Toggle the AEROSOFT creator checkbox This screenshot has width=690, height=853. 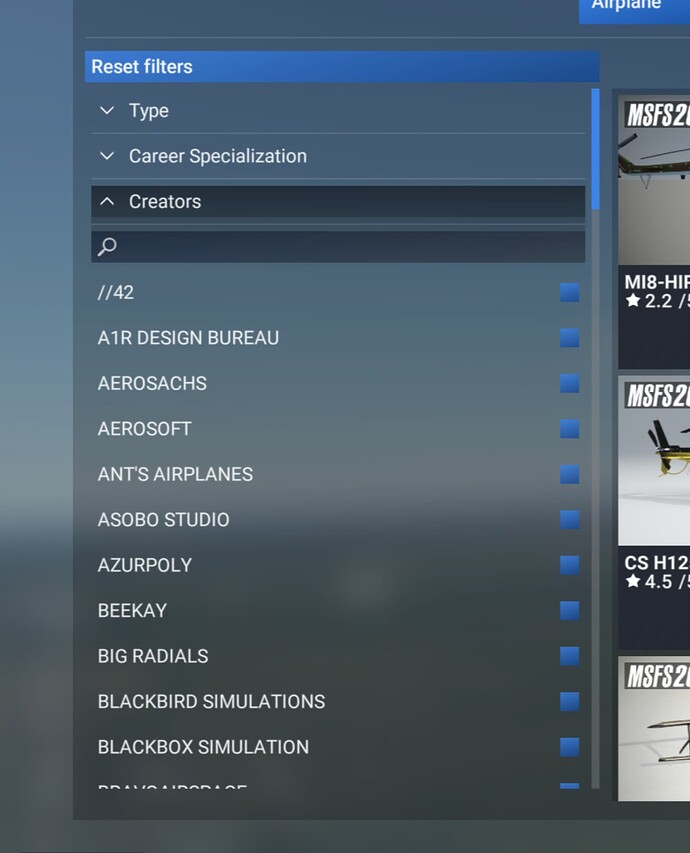569,429
